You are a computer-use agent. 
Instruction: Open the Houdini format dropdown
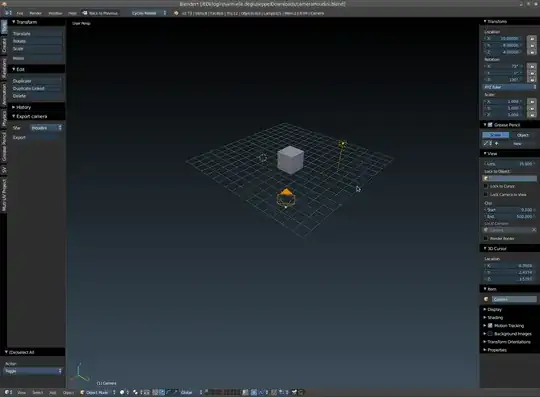click(x=46, y=128)
